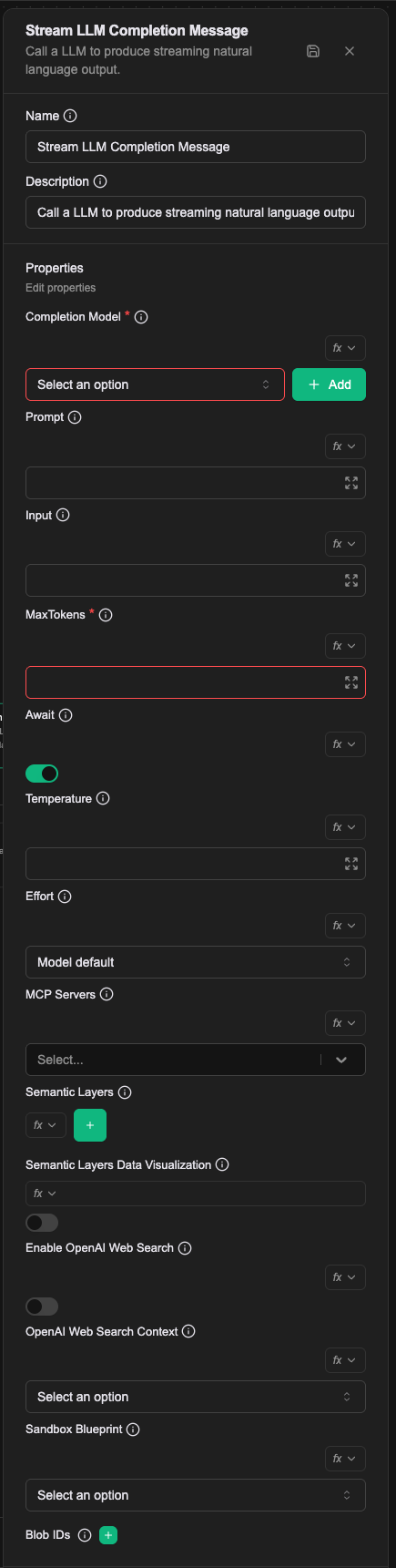Expand the Prompt field editor icon
Viewport: 396px width, 1568px height.
[x=351, y=483]
